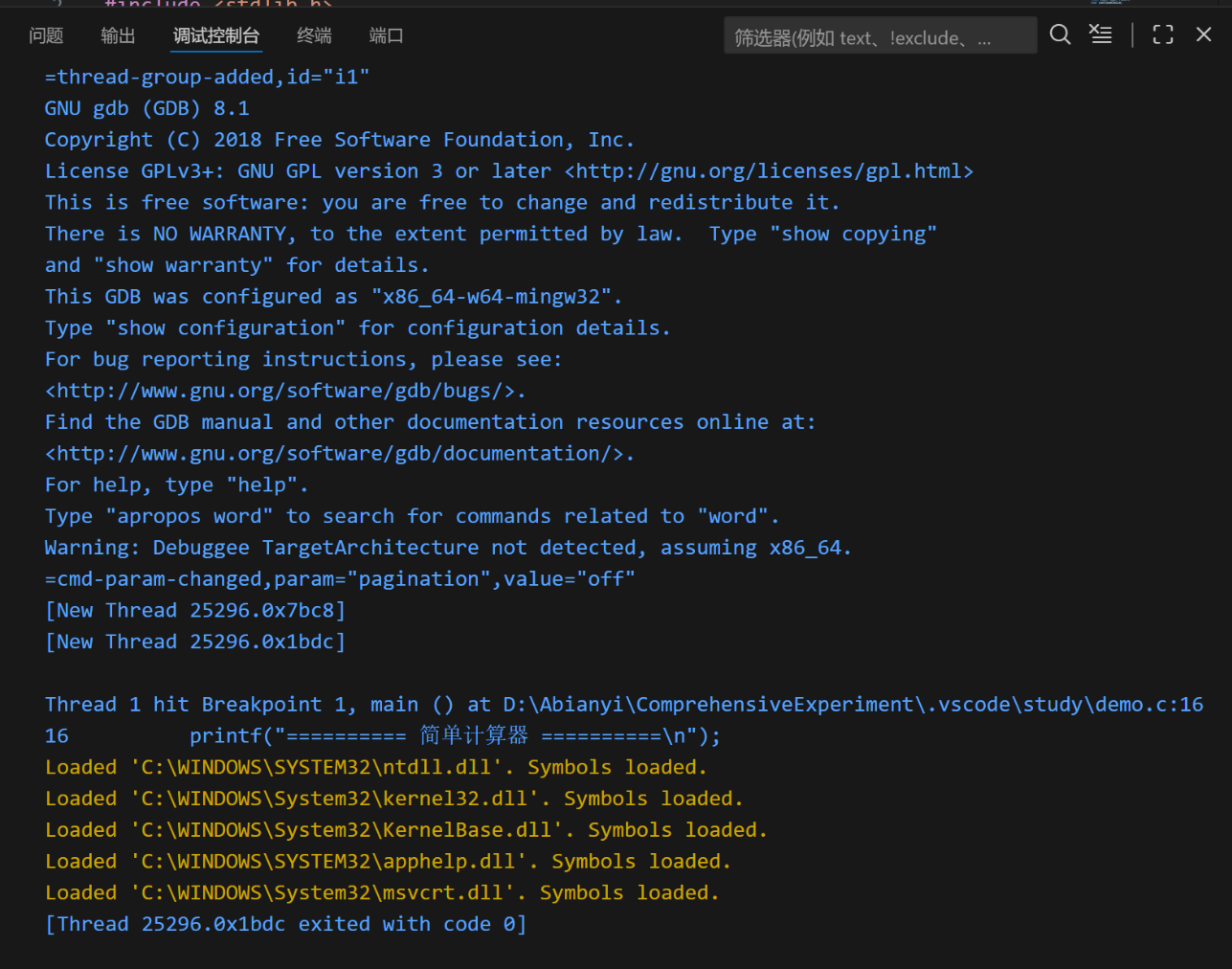The height and width of the screenshot is (969, 1232).
Task: Click the 'GNU gdb (GDB) 8.1' line
Action: (x=146, y=108)
